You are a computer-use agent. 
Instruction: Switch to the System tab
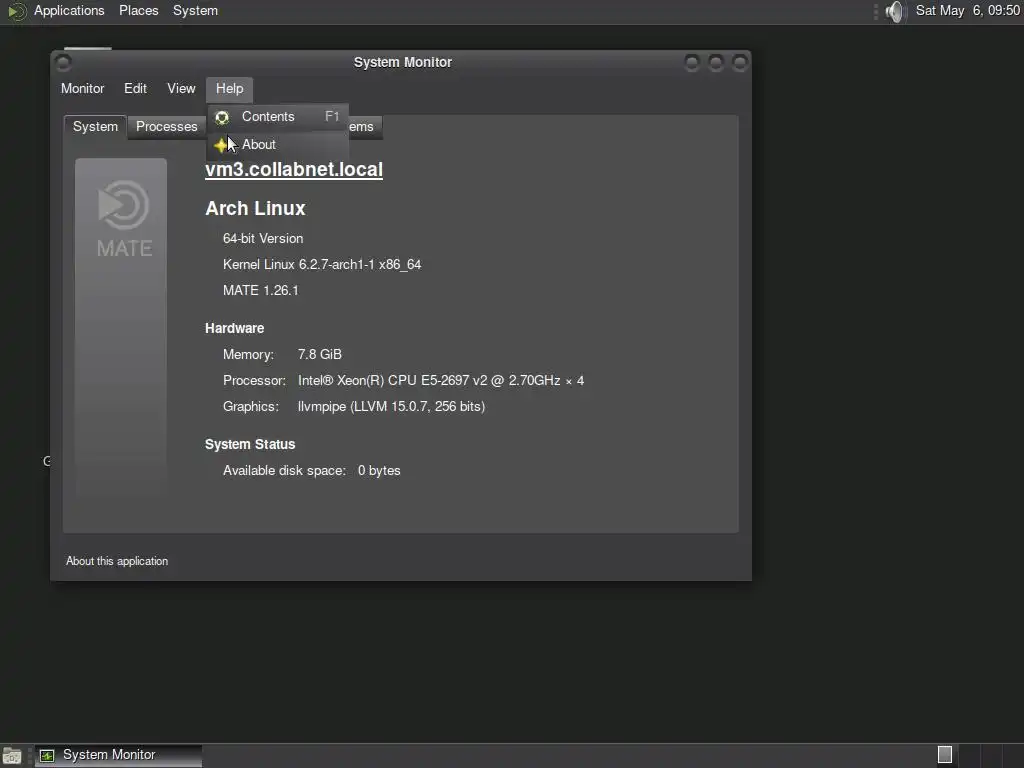[x=95, y=127]
